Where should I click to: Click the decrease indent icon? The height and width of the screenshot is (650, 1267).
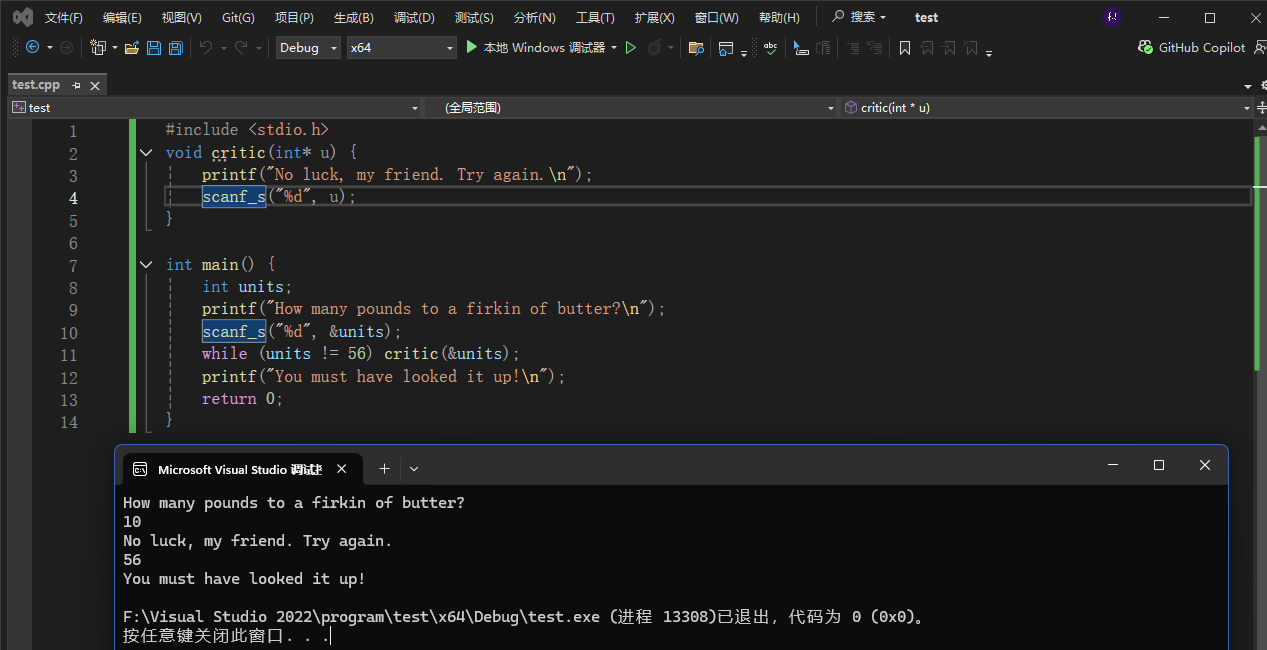point(852,47)
